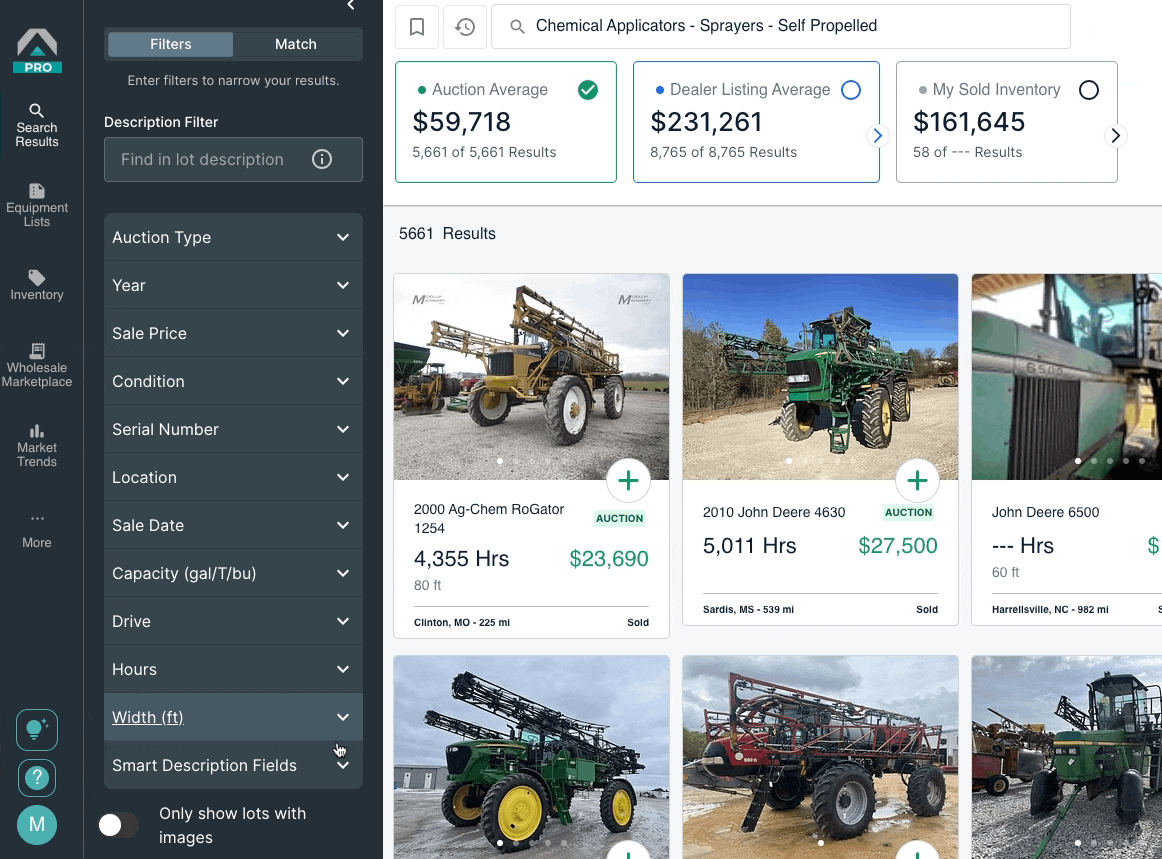Click the AUCTION badge on 4630 card
1162x859 pixels.
tap(909, 512)
